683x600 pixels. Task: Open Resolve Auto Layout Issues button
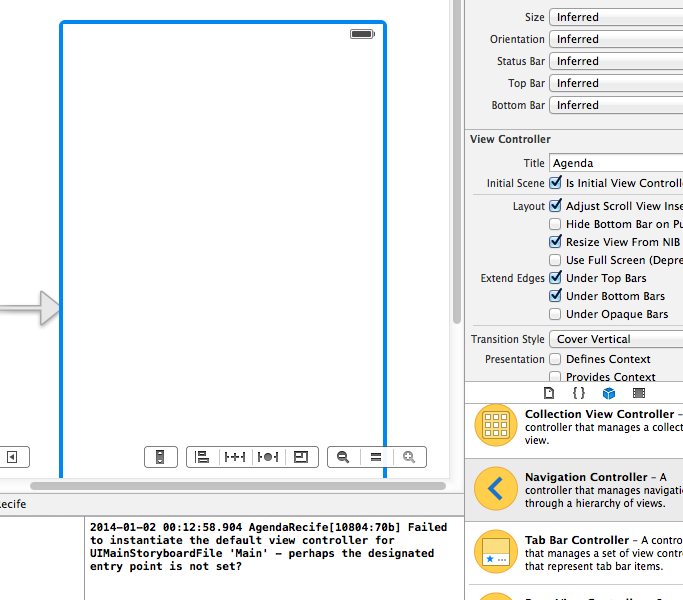pos(268,457)
